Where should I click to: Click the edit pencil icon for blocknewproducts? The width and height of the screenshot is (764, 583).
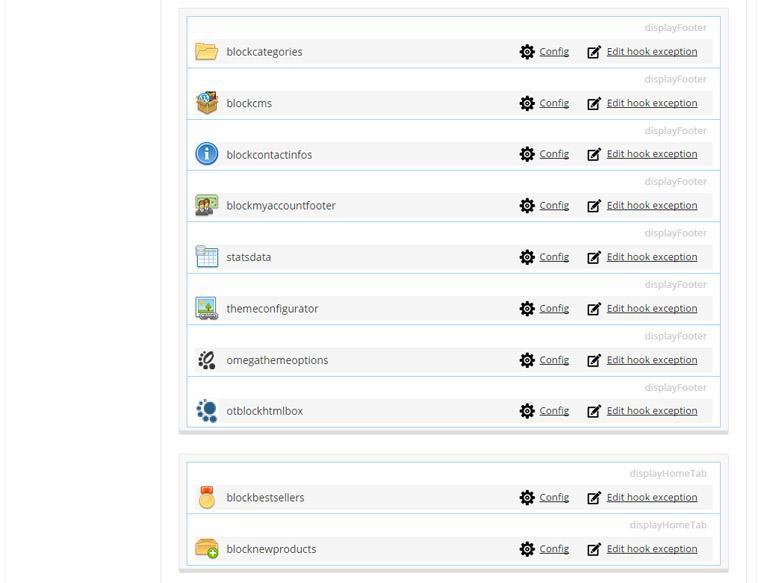tap(594, 549)
